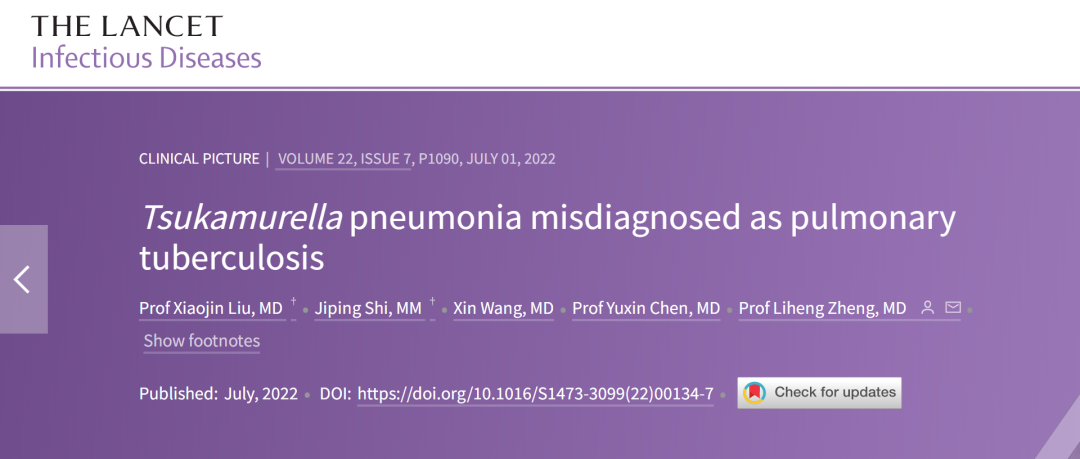
Task: Click the author profile person icon
Action: point(928,308)
